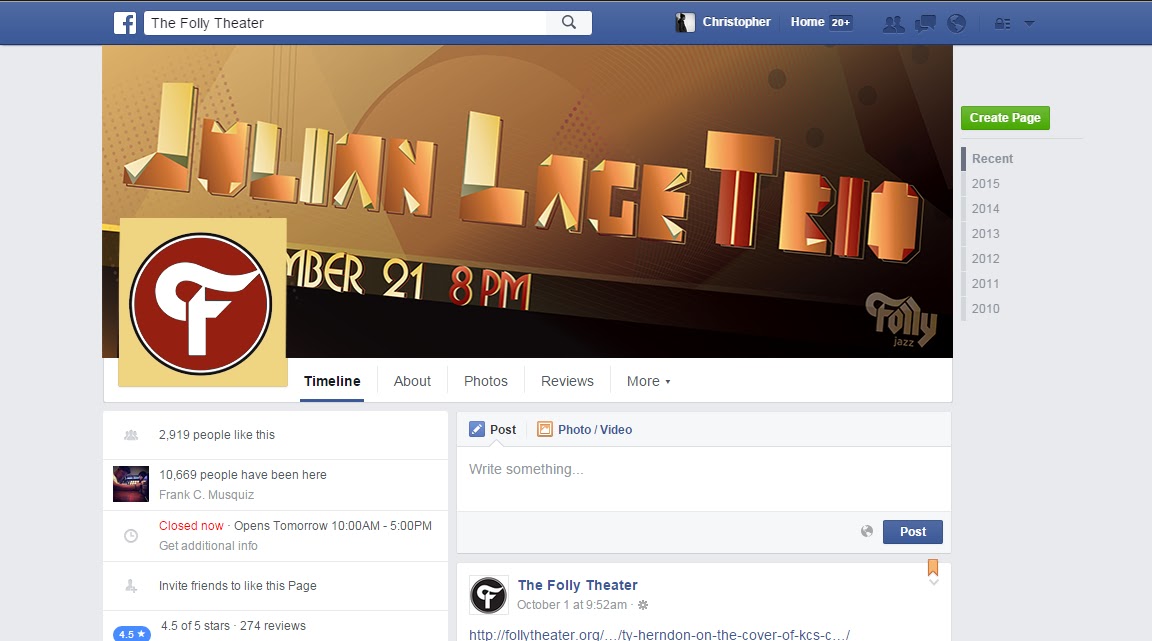Go to Home in the top bar
The image size is (1152, 641).
(x=807, y=22)
